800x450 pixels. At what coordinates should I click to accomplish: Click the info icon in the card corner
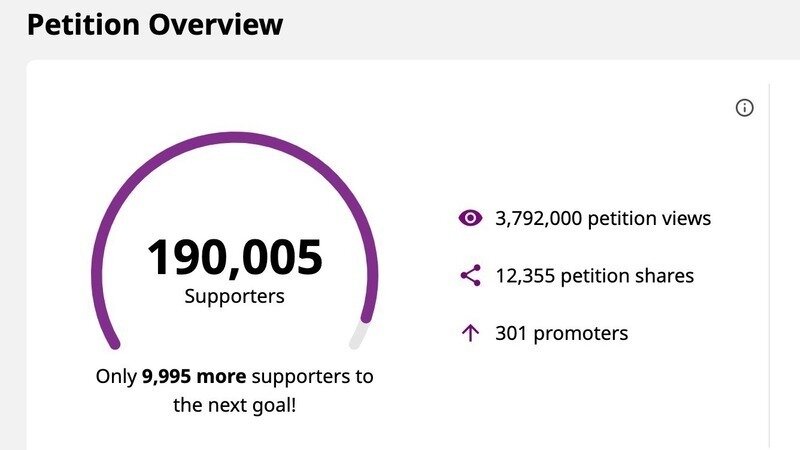pos(744,108)
